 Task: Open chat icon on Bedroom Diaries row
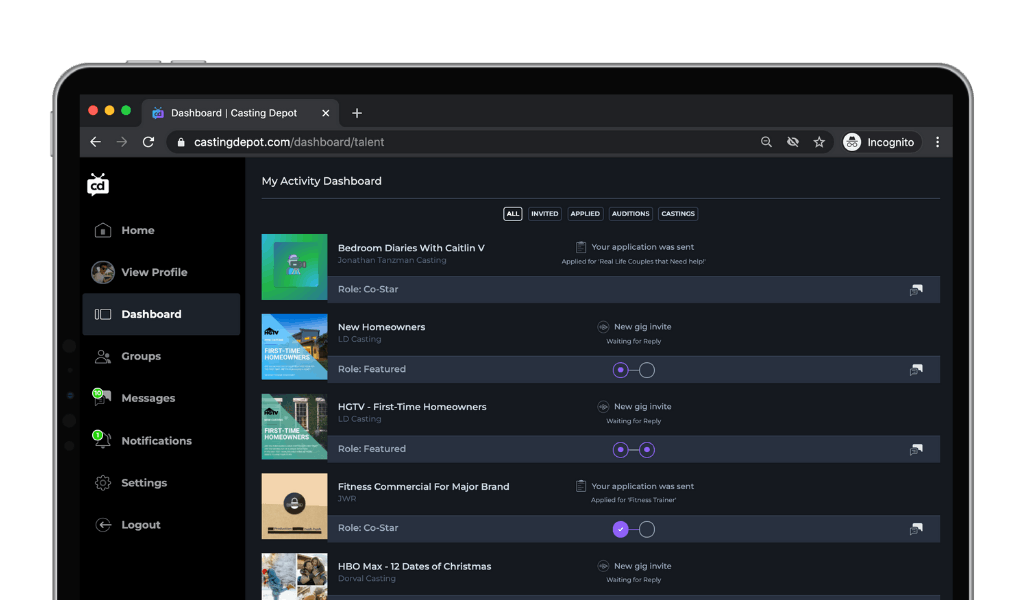(915, 290)
